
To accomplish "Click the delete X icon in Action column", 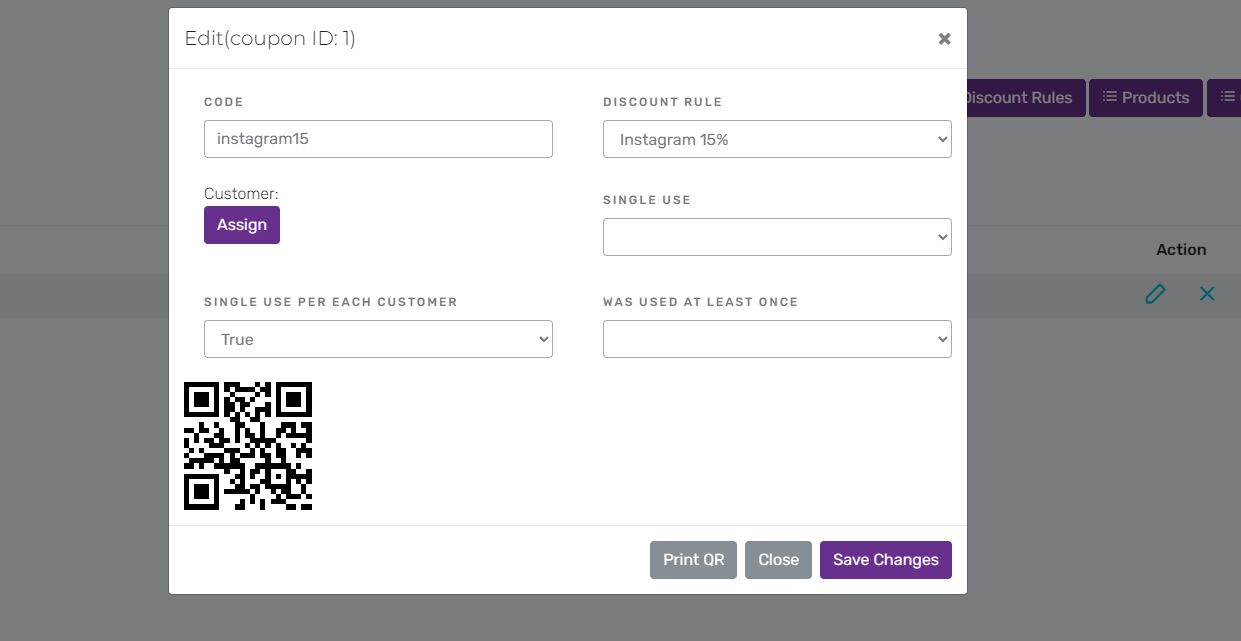I will click(1207, 294).
